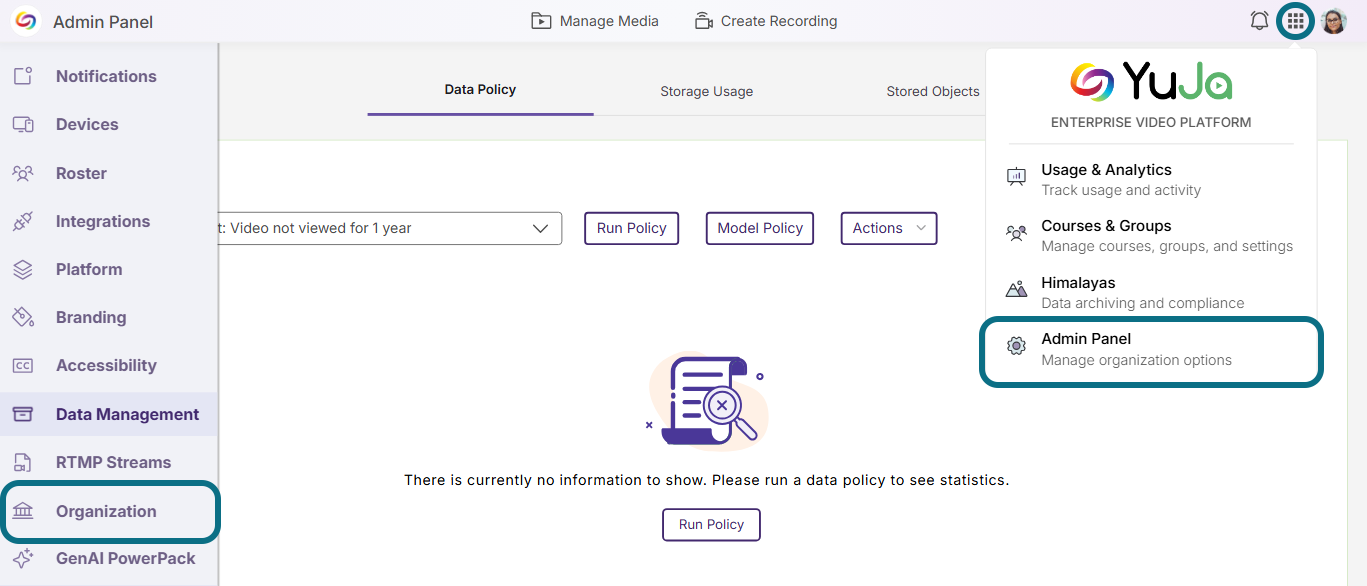Click the Platform layers icon
Screen dimensions: 1367x586
click(x=23, y=269)
